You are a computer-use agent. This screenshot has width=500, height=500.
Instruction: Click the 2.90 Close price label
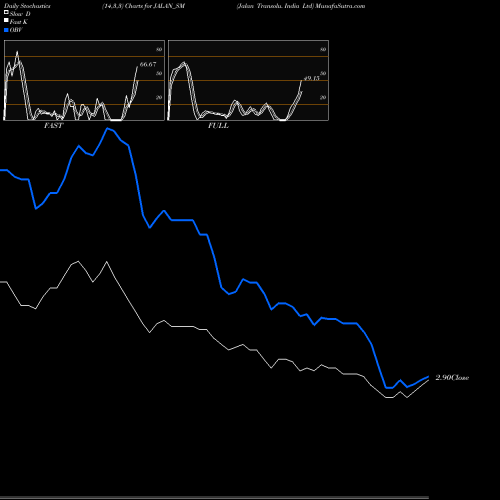[452, 378]
